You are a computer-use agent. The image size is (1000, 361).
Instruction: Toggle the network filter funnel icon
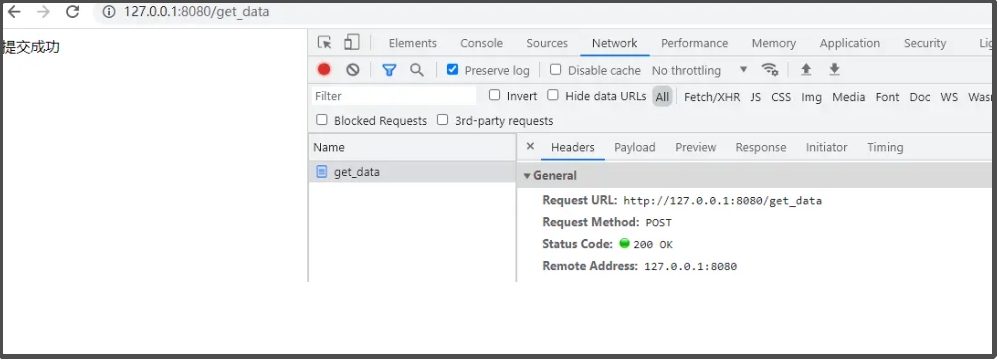pyautogui.click(x=389, y=70)
